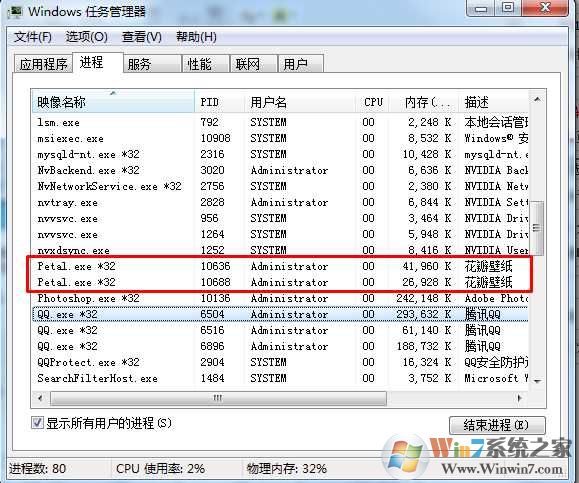579x483 pixels.
Task: Click the horizontal scrollbar left arrow
Action: pos(40,398)
